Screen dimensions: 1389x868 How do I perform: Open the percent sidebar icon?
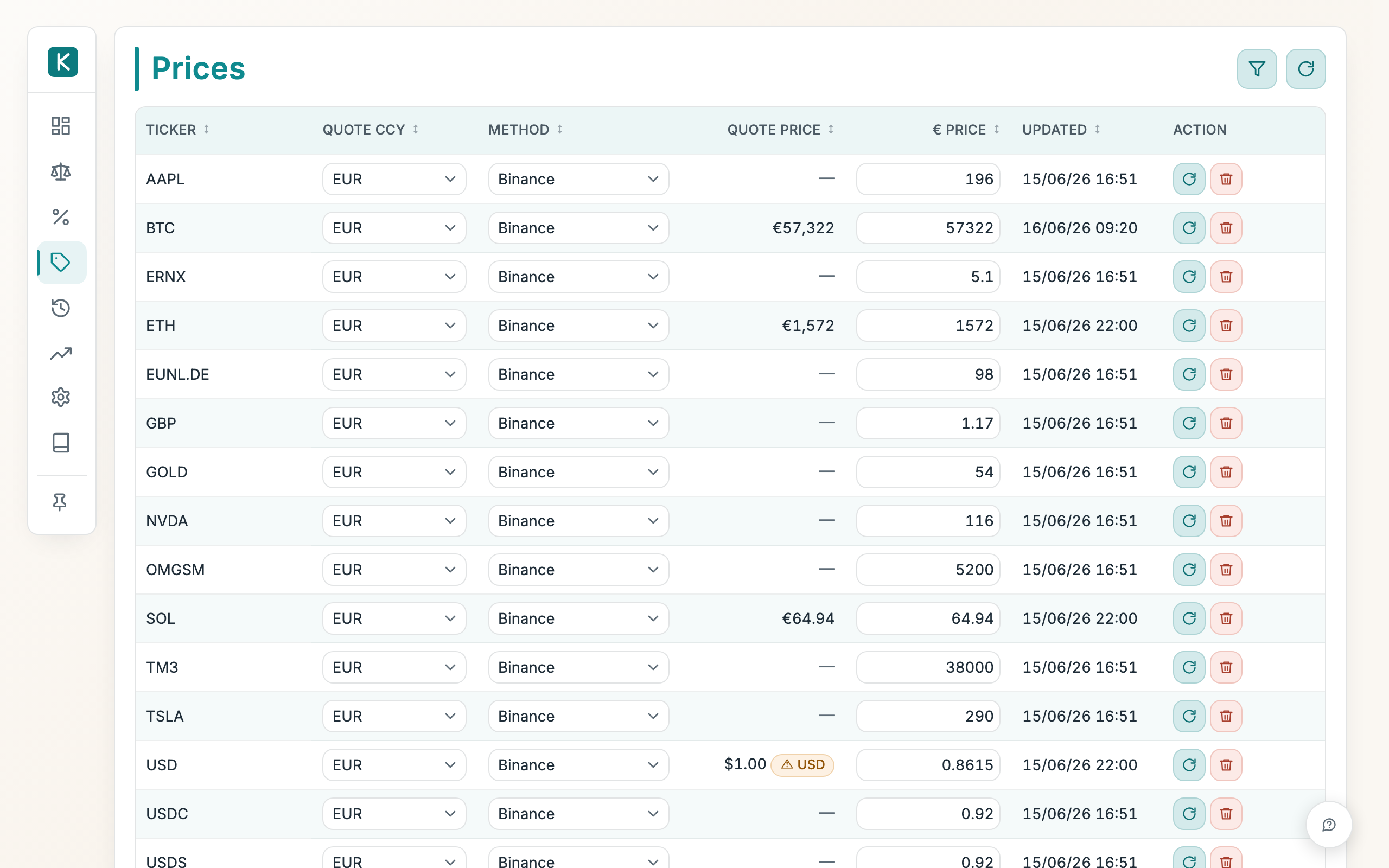tap(61, 217)
